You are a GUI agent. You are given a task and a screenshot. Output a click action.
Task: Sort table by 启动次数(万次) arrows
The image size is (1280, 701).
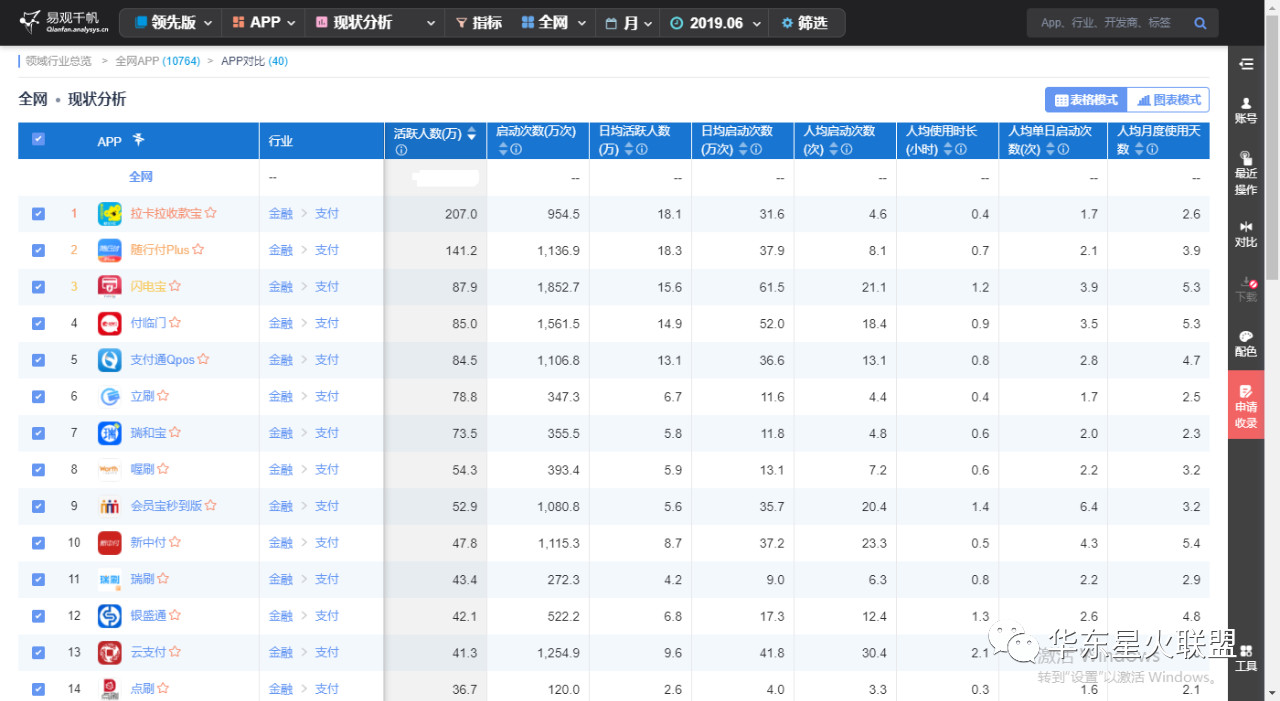click(503, 149)
